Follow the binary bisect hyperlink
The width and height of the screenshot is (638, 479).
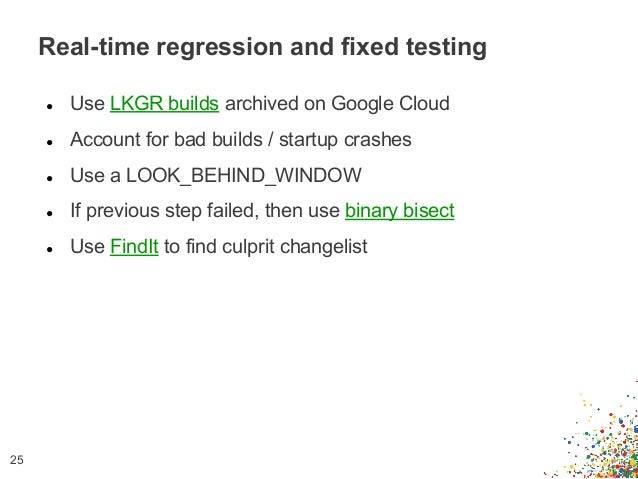pos(400,211)
